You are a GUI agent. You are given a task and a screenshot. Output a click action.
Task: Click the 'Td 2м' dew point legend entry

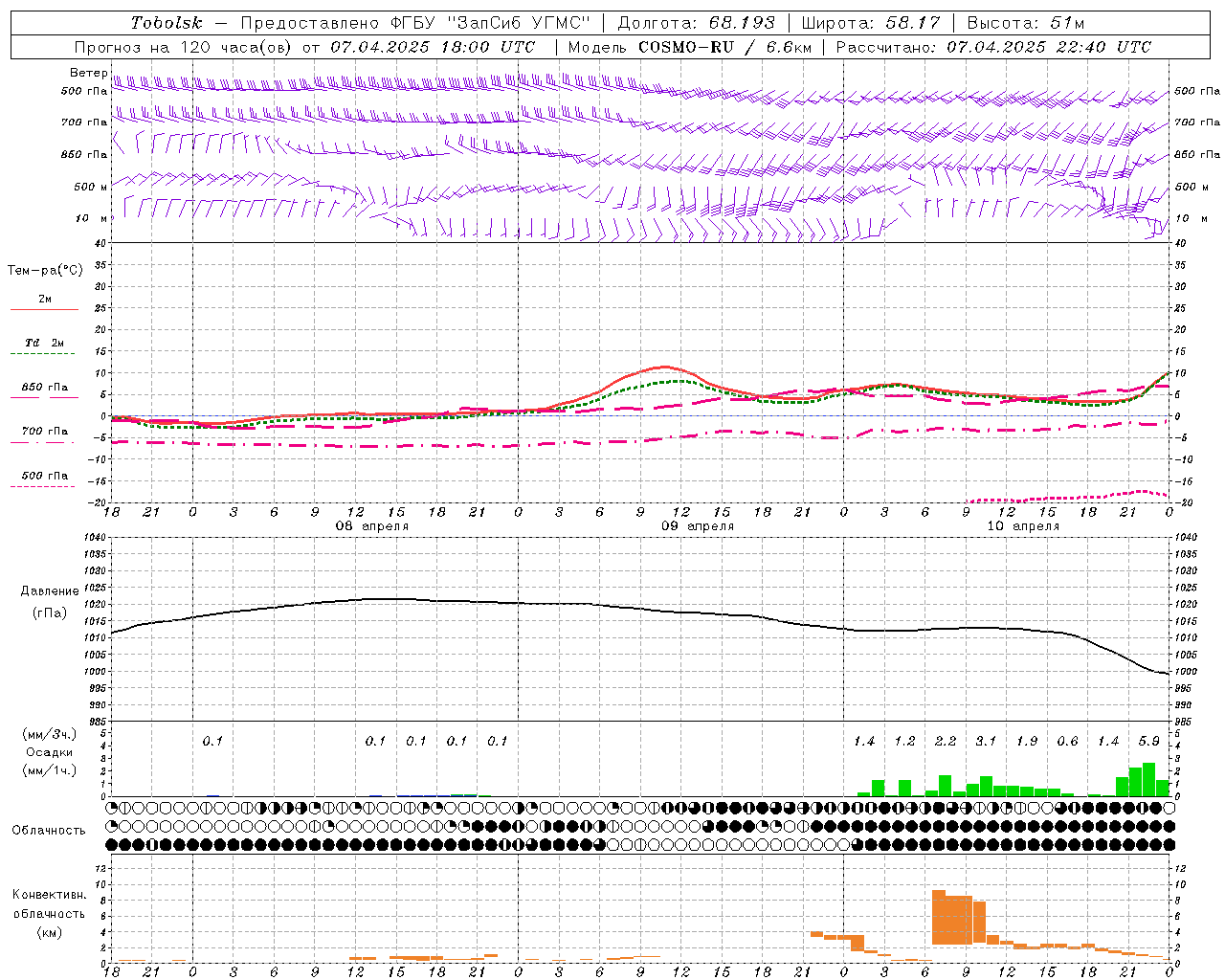click(x=44, y=343)
